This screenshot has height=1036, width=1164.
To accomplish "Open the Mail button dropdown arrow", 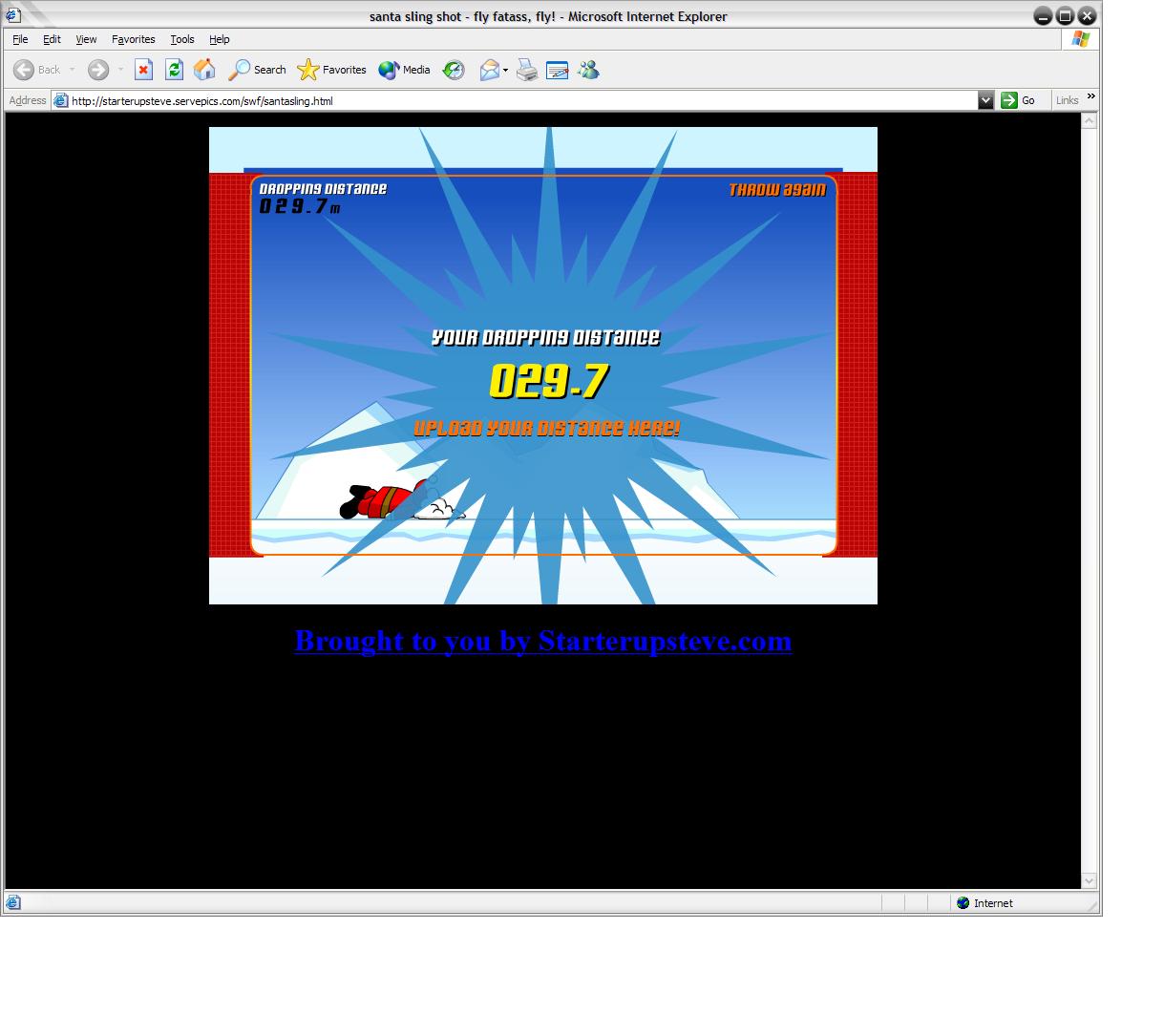I will 505,71.
